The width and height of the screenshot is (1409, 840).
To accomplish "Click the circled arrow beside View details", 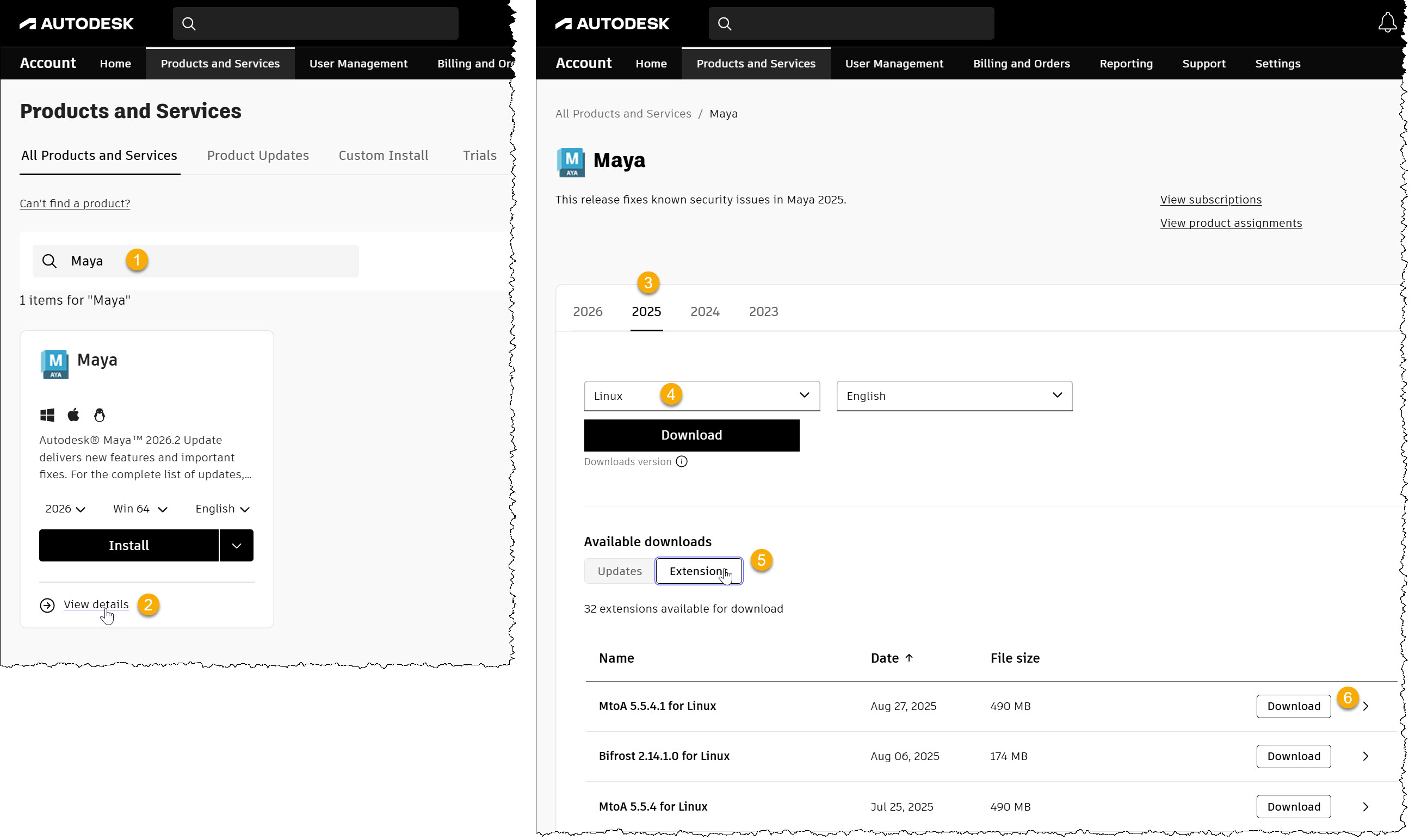I will (x=47, y=606).
